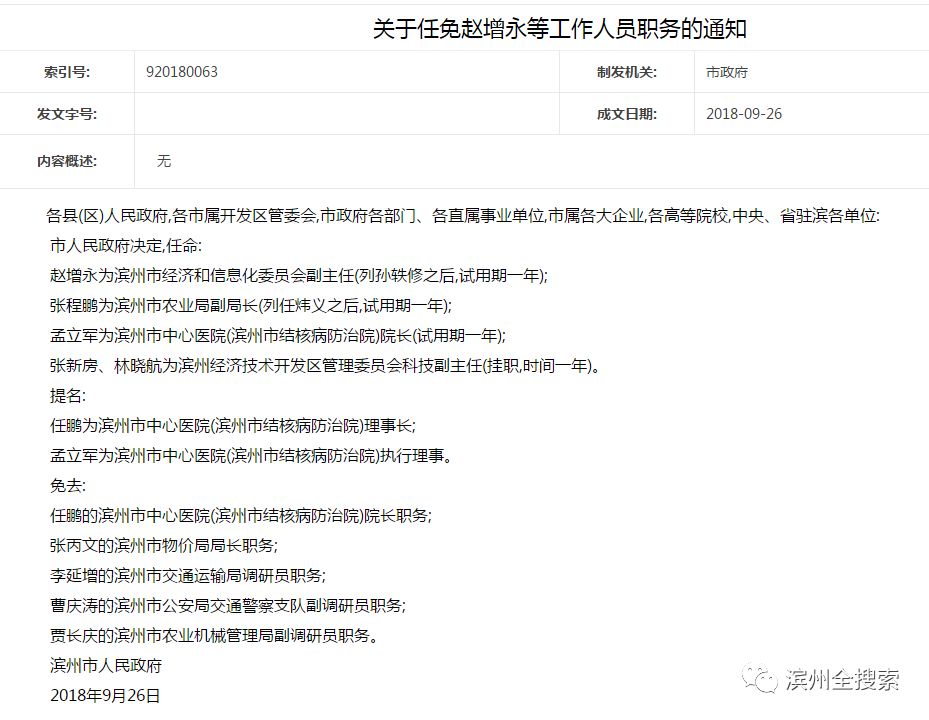Screen dimensions: 929x720
Task: Click the line about 张丙文 price bureau
Action: tap(164, 546)
